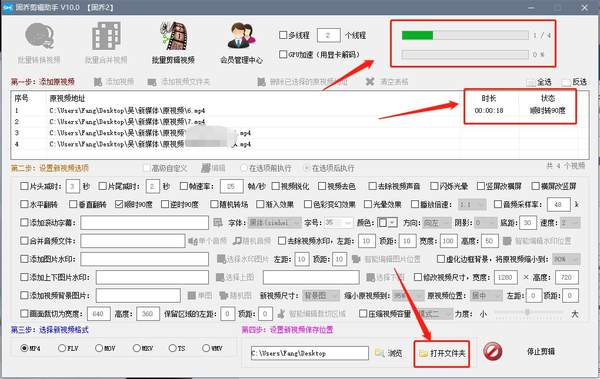Click the 打开文件夹 button
The image size is (600, 379).
[x=442, y=353]
